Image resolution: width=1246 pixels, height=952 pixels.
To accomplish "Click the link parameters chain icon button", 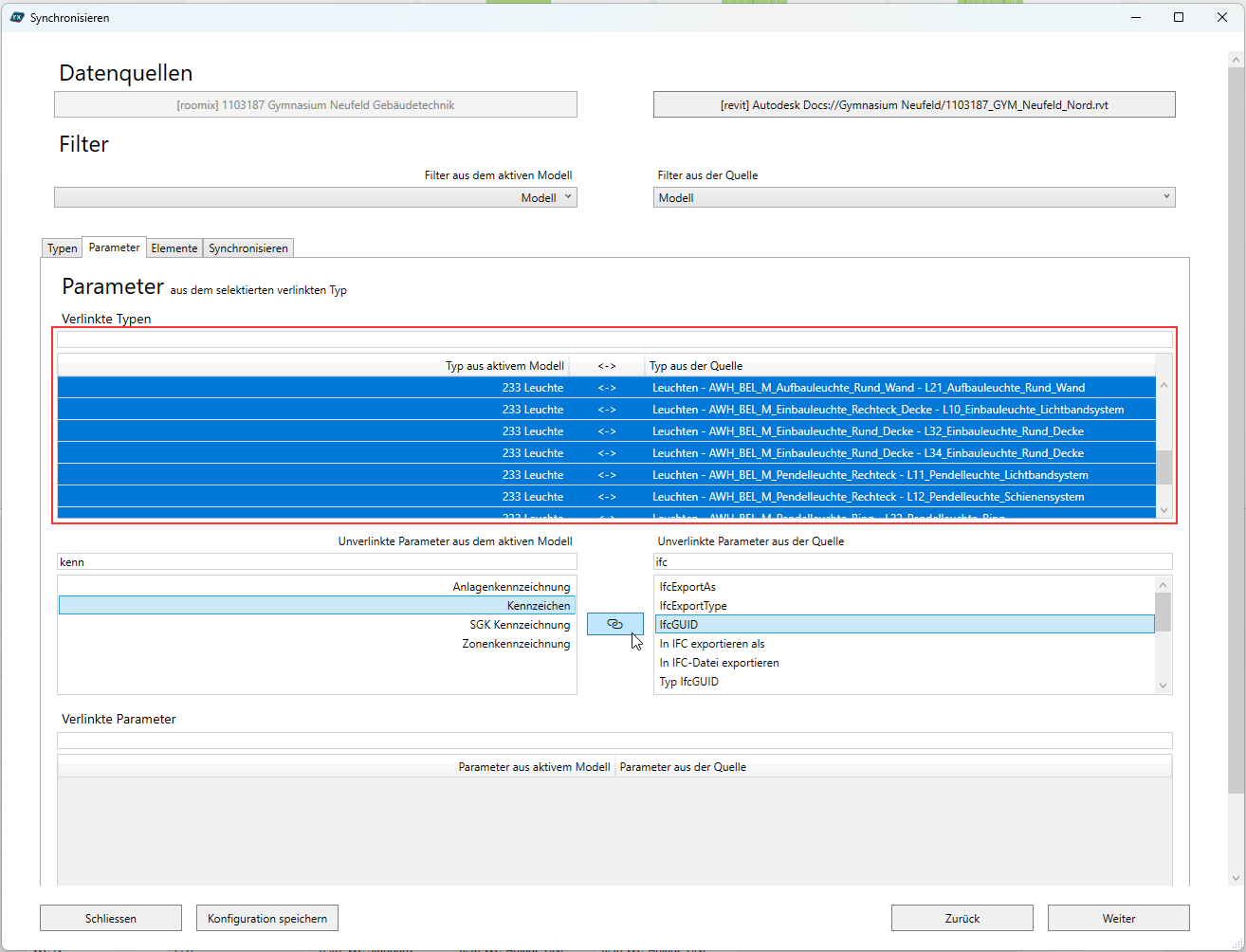I will coord(614,624).
